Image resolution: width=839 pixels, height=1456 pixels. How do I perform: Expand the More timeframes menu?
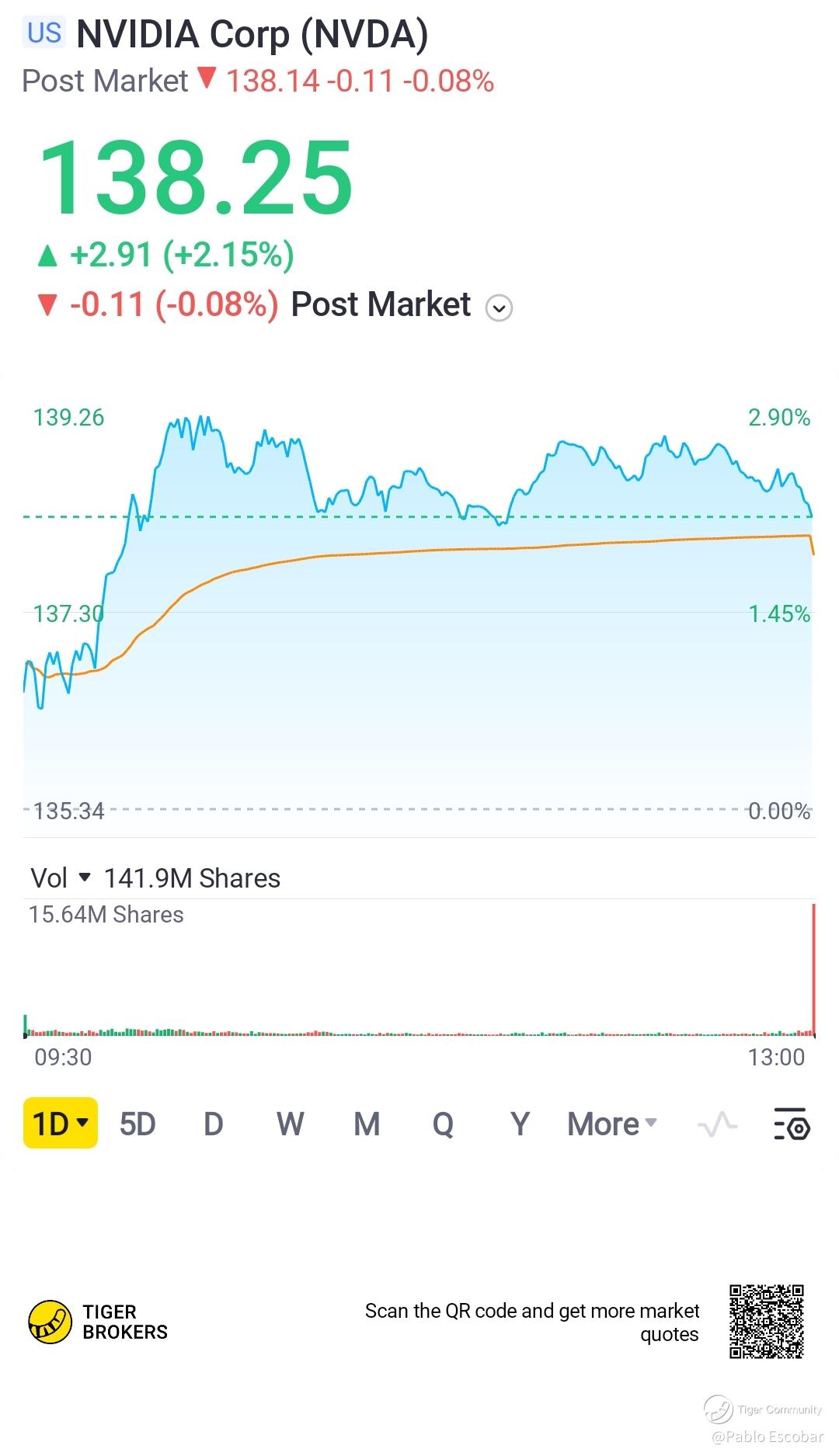pyautogui.click(x=612, y=1124)
